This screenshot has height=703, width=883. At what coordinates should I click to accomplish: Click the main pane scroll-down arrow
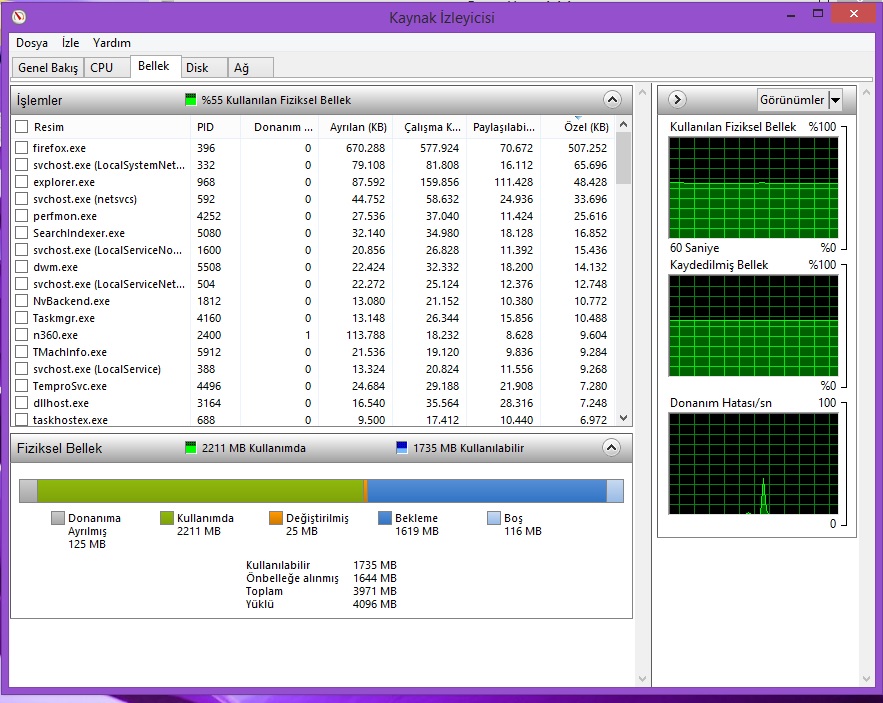coord(642,679)
